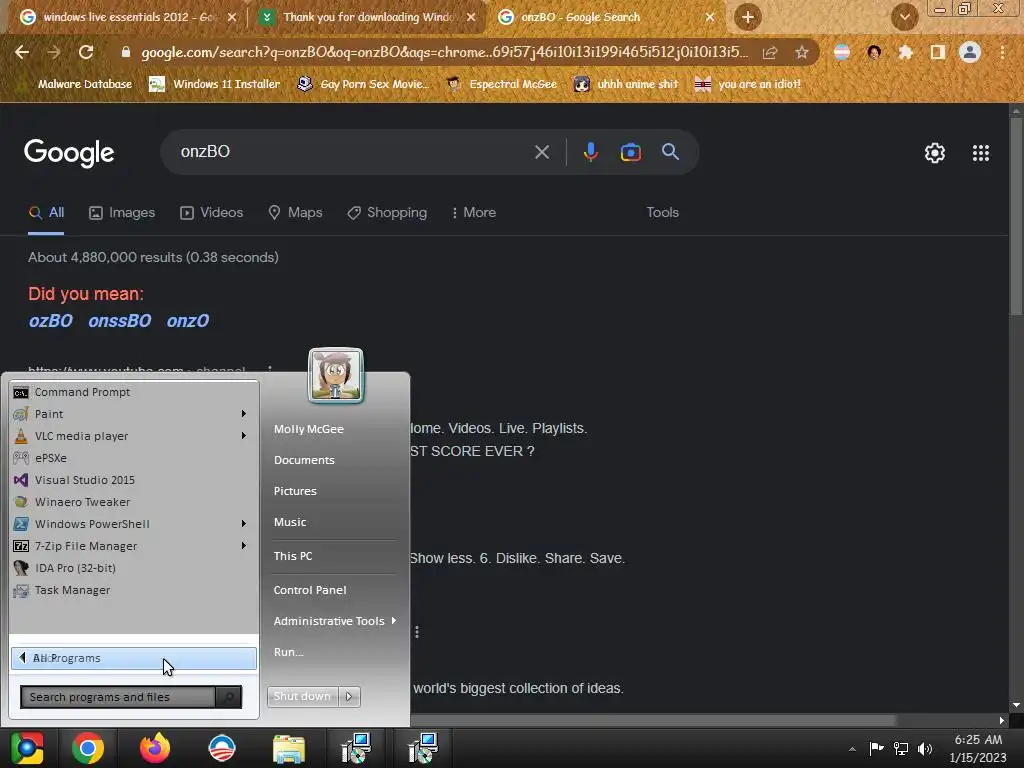Screen dimensions: 1024x768
Task: Search by image using the camera icon
Action: [x=630, y=152]
